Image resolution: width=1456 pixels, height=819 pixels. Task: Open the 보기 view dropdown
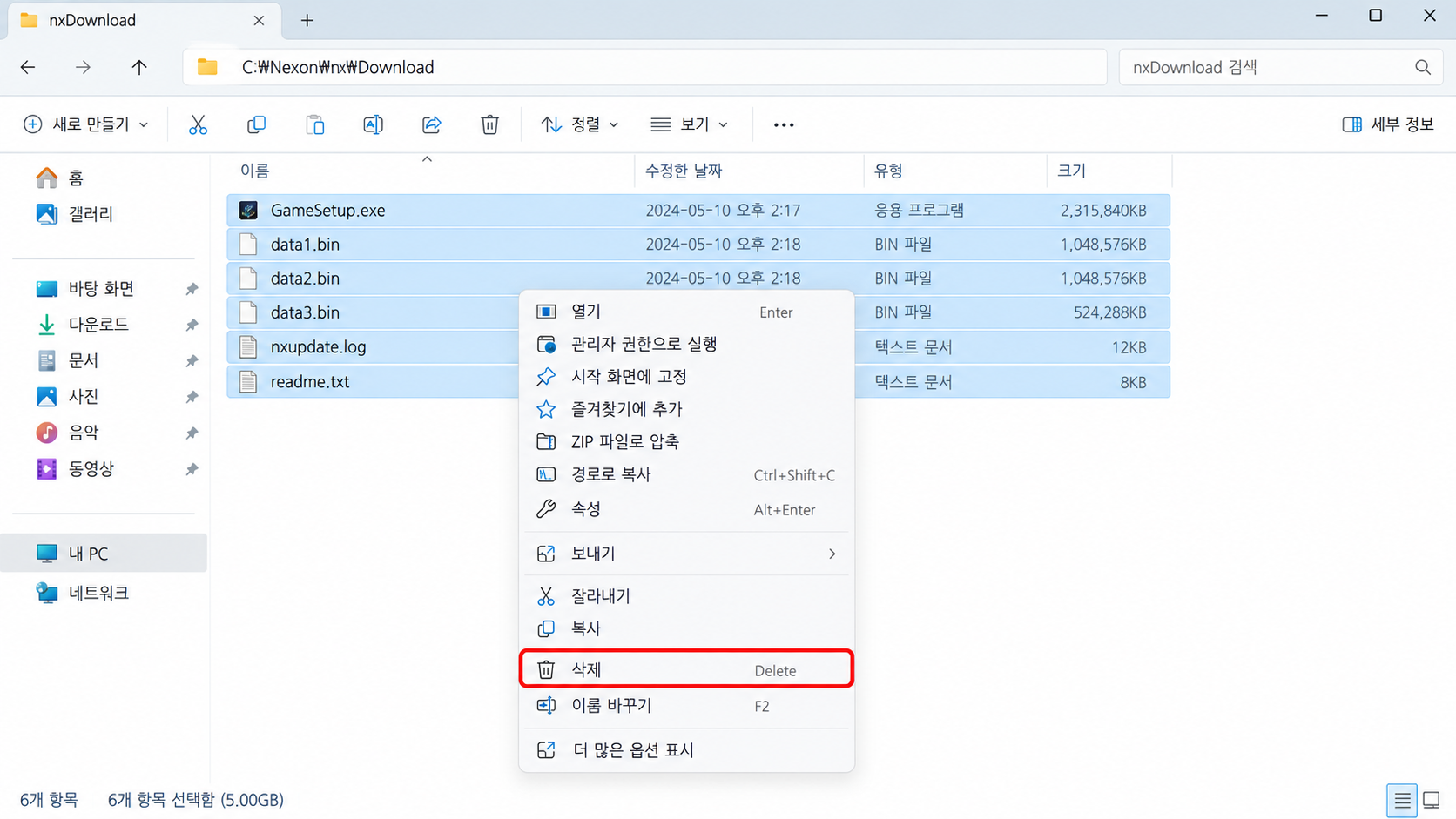coord(689,124)
